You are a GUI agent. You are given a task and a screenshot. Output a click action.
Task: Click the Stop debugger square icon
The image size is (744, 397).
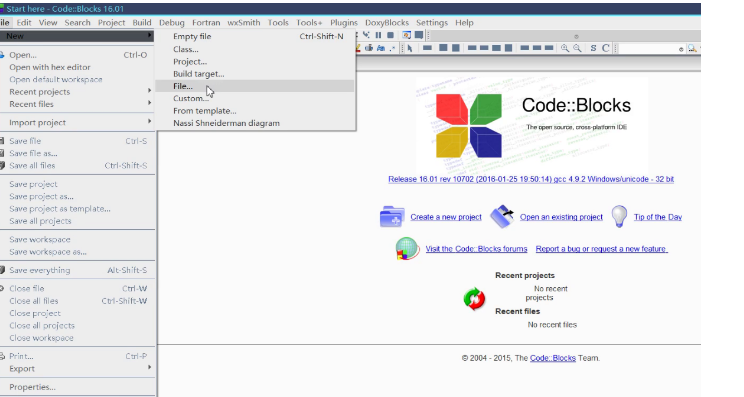tap(390, 35)
